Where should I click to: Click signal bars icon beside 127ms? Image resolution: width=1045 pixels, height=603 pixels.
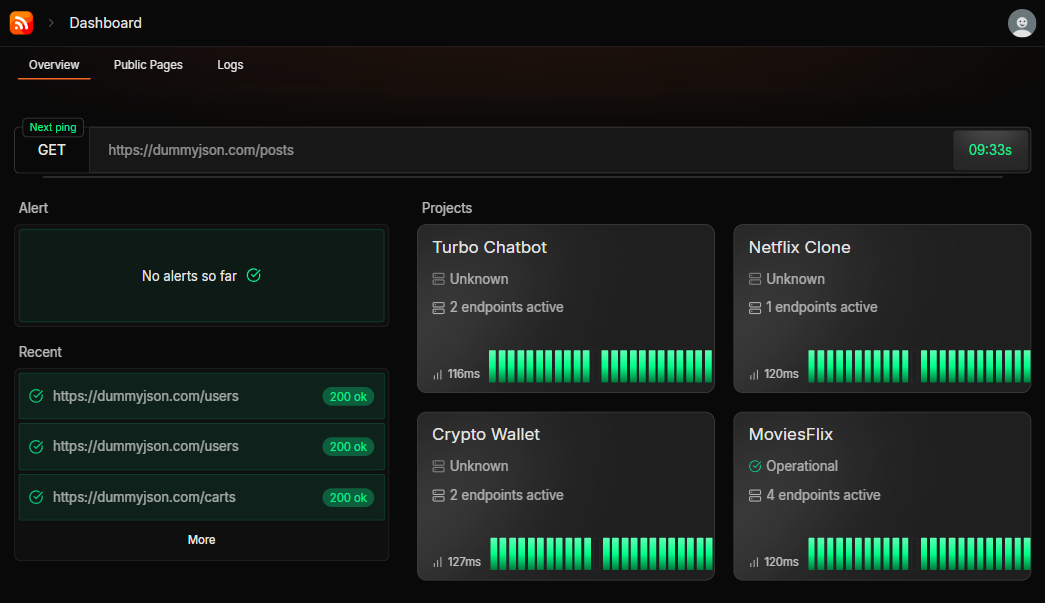pyautogui.click(x=438, y=562)
